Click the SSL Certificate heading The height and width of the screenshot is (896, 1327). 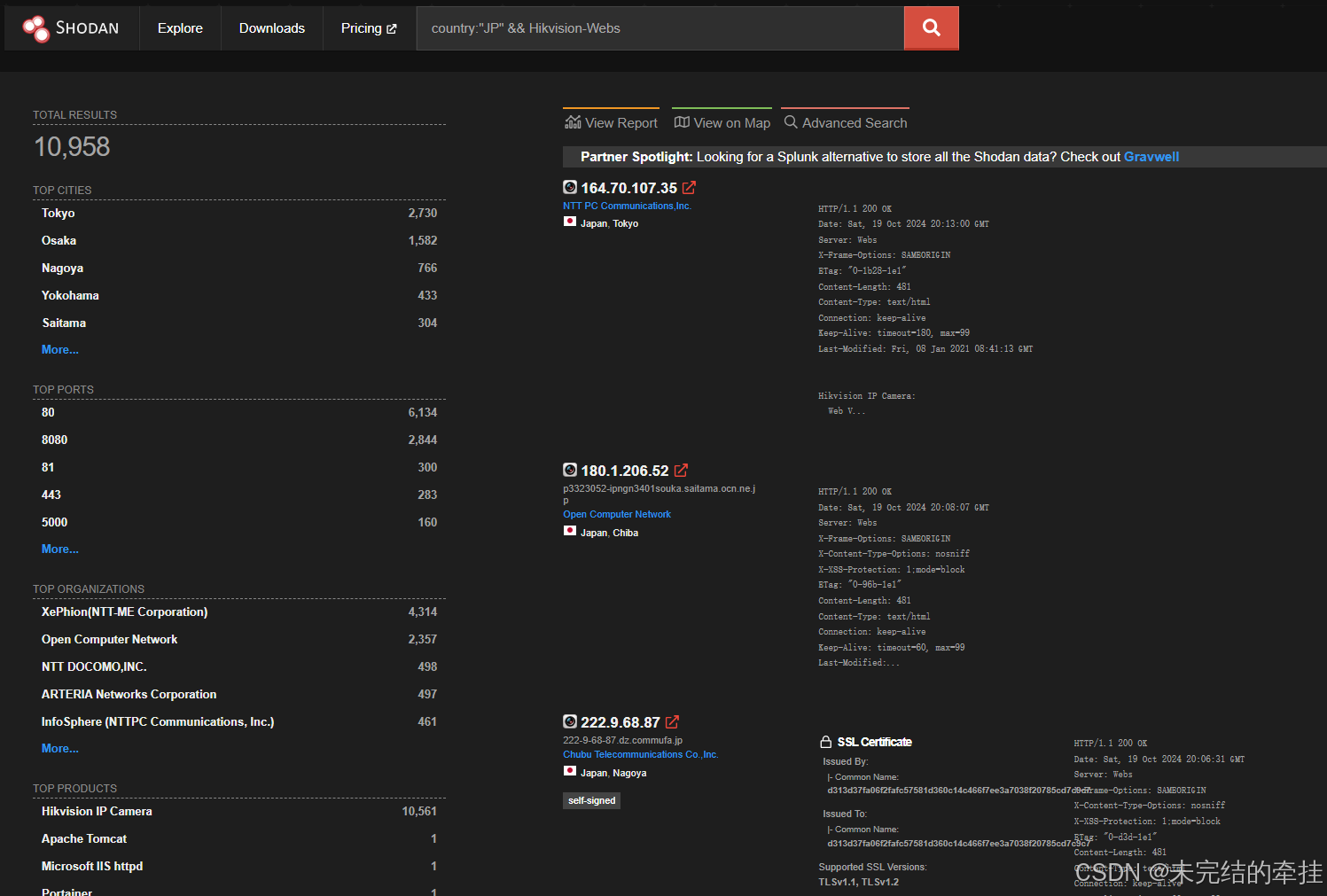pyautogui.click(x=874, y=742)
